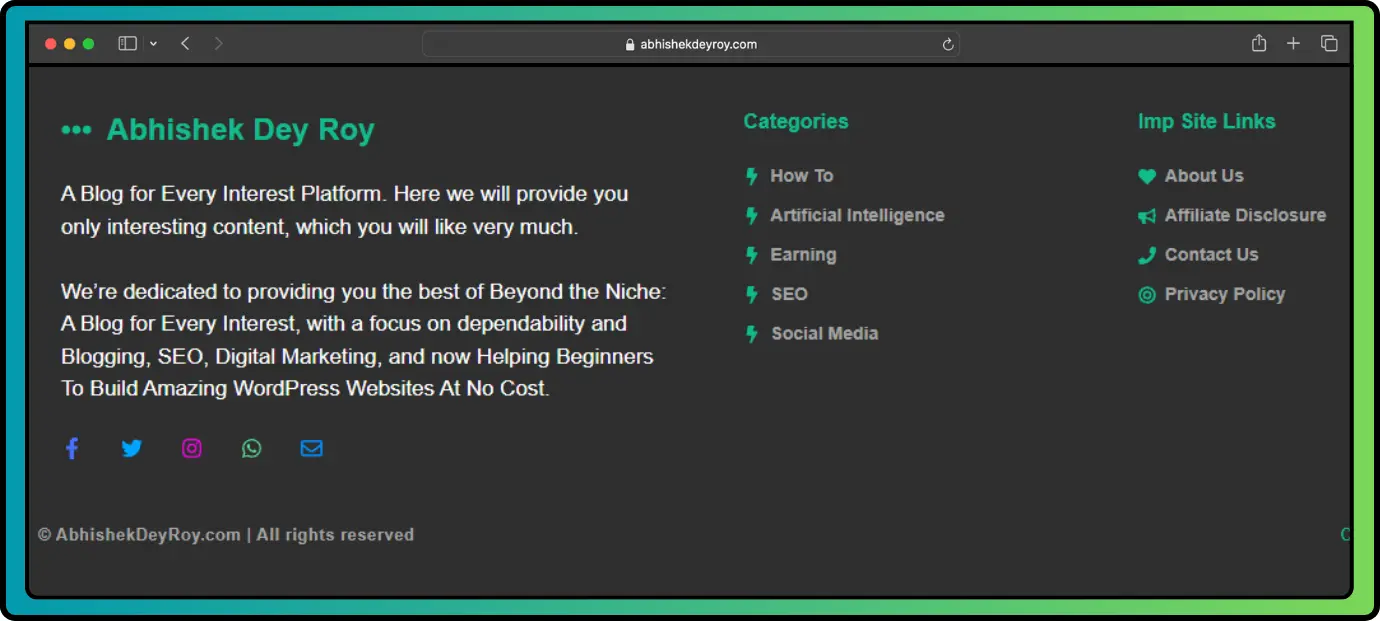Open the Social Media category
1380x621 pixels.
[825, 334]
